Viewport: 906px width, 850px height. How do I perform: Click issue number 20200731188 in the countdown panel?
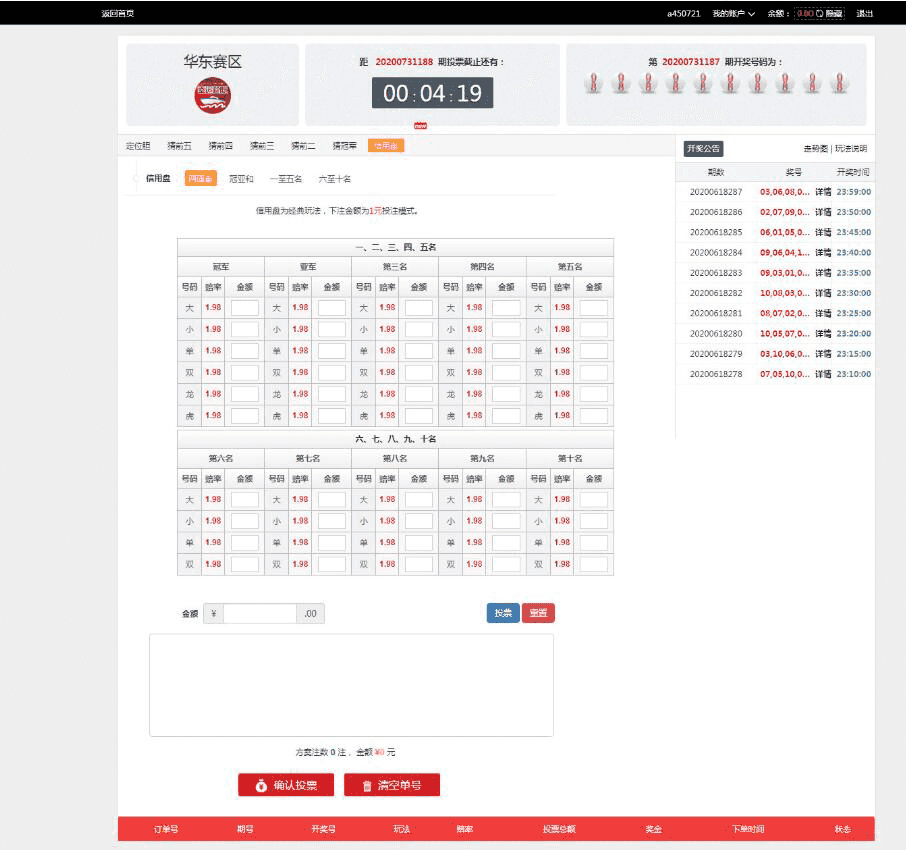point(404,62)
